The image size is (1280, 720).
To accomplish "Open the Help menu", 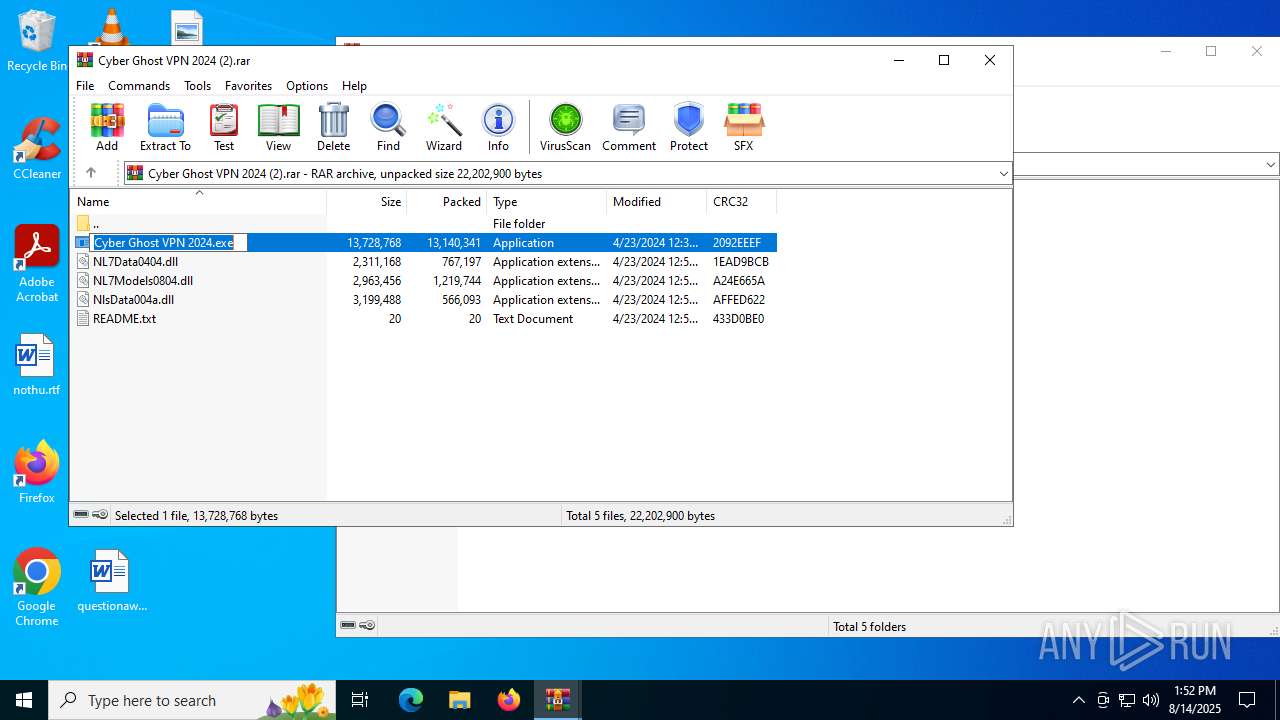I will (354, 86).
